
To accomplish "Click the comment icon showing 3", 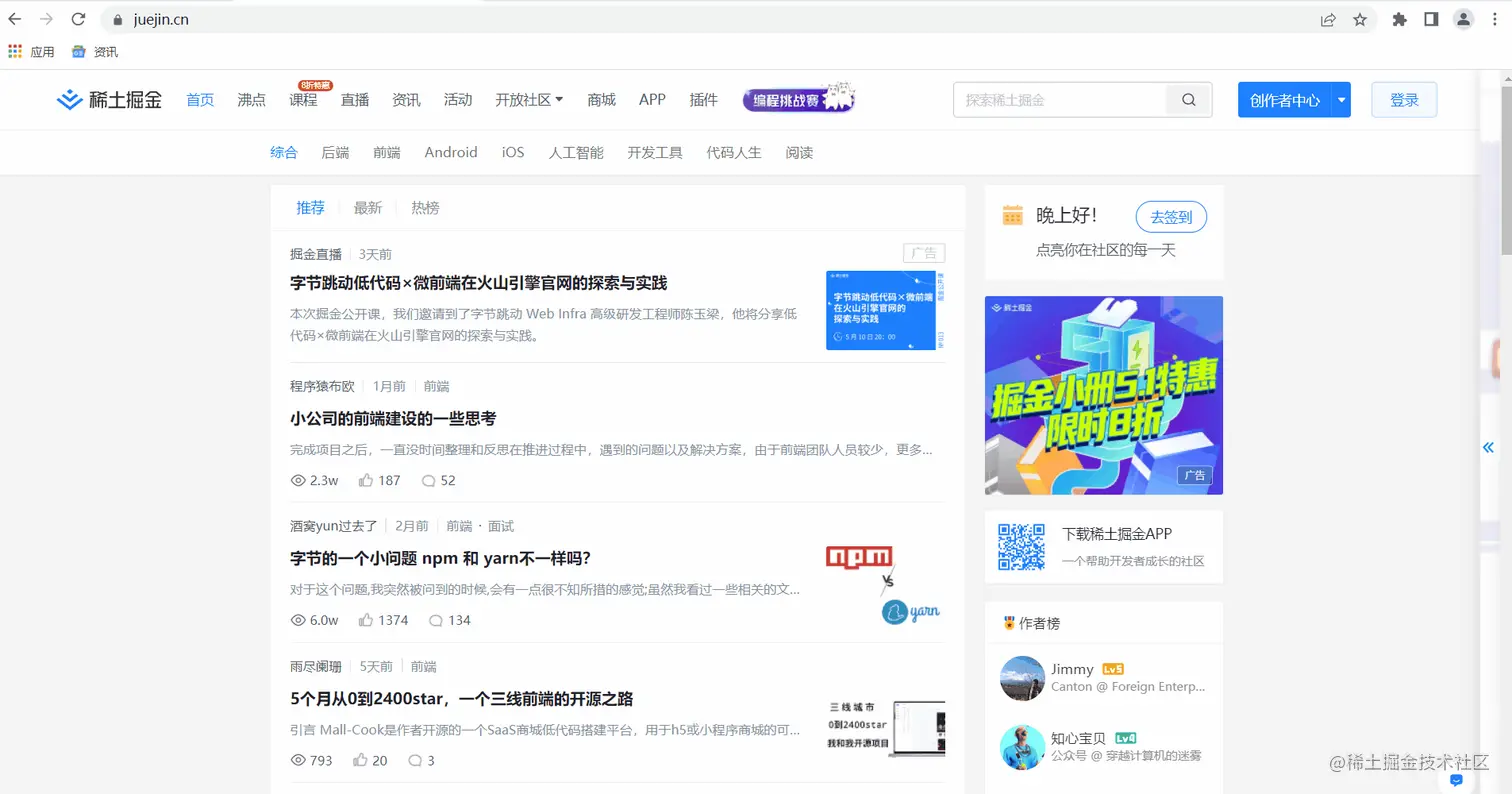I will point(415,760).
